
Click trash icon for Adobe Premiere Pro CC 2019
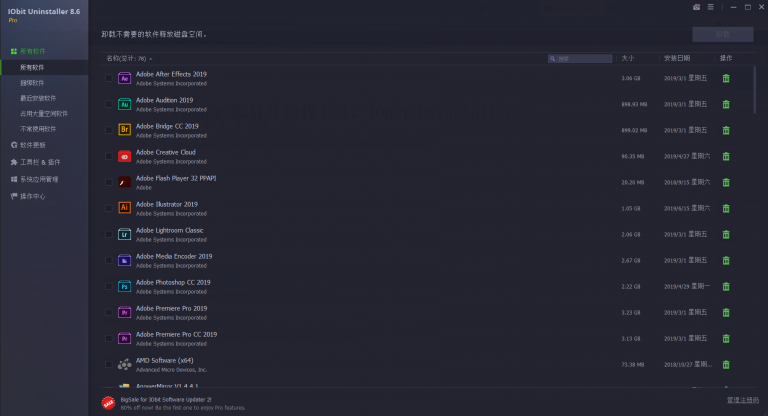(x=726, y=338)
